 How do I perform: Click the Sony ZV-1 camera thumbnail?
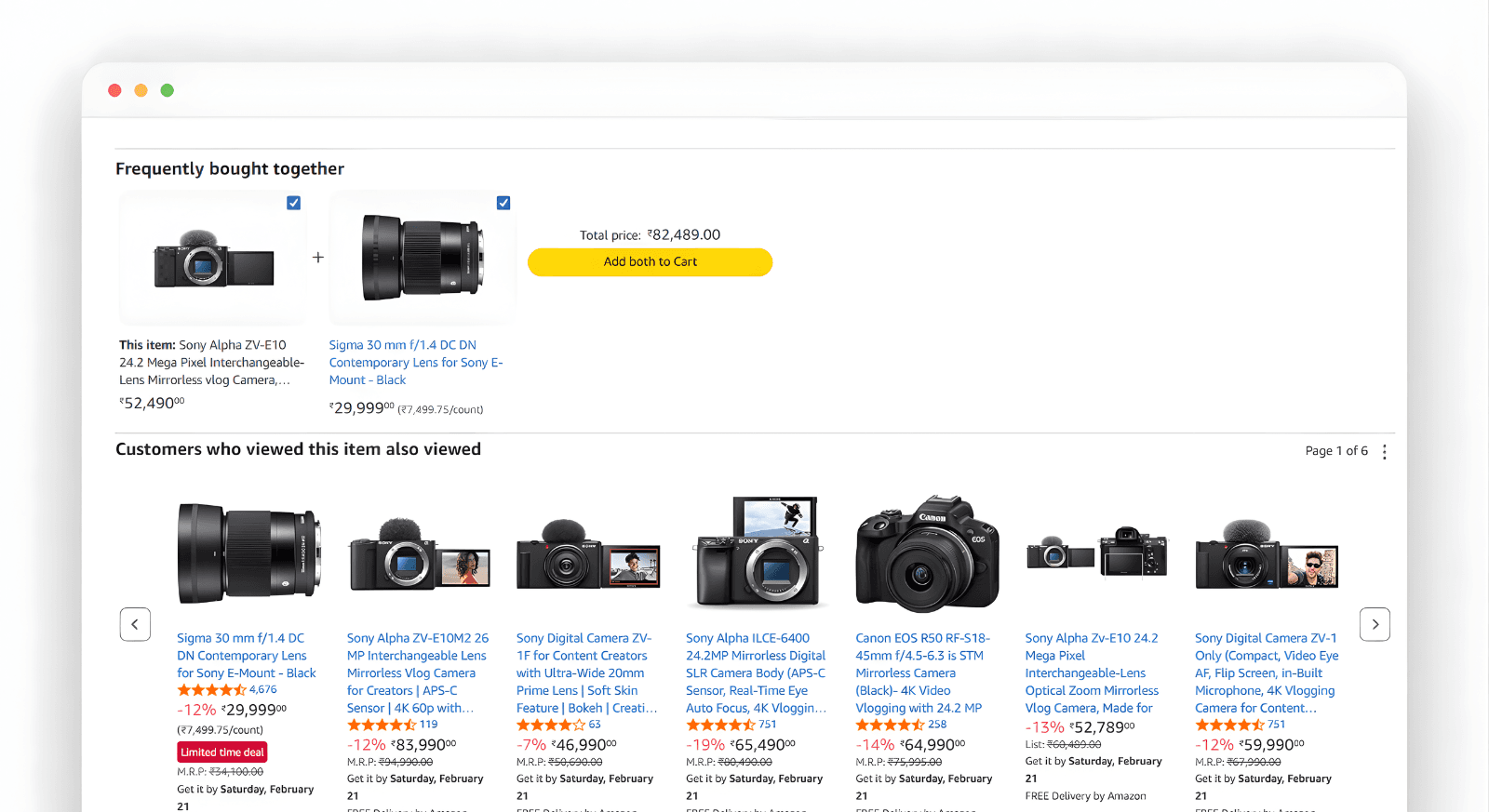[1267, 556]
